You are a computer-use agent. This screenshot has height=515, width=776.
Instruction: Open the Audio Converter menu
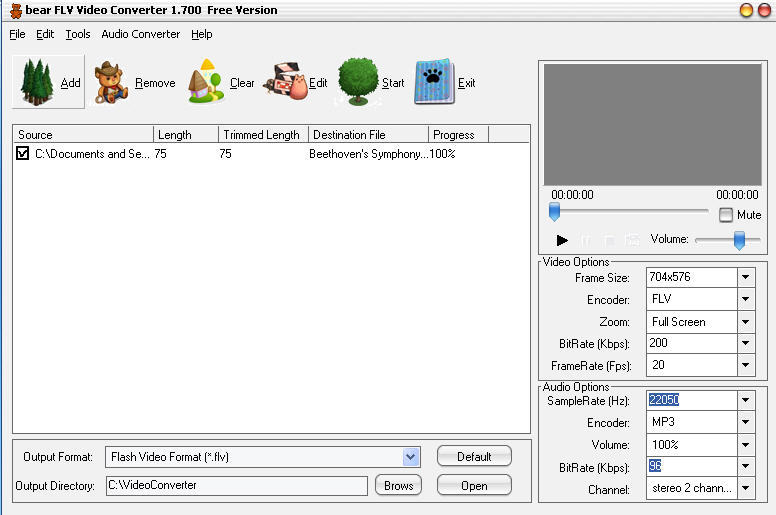[x=141, y=34]
